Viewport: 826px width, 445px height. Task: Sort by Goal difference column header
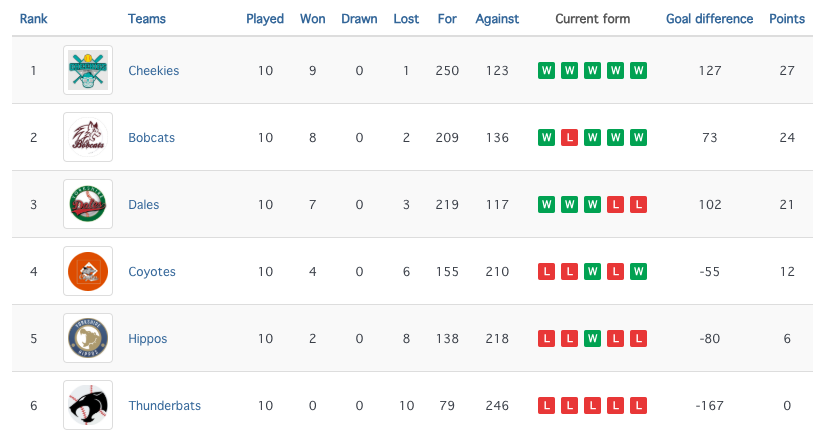(x=709, y=18)
